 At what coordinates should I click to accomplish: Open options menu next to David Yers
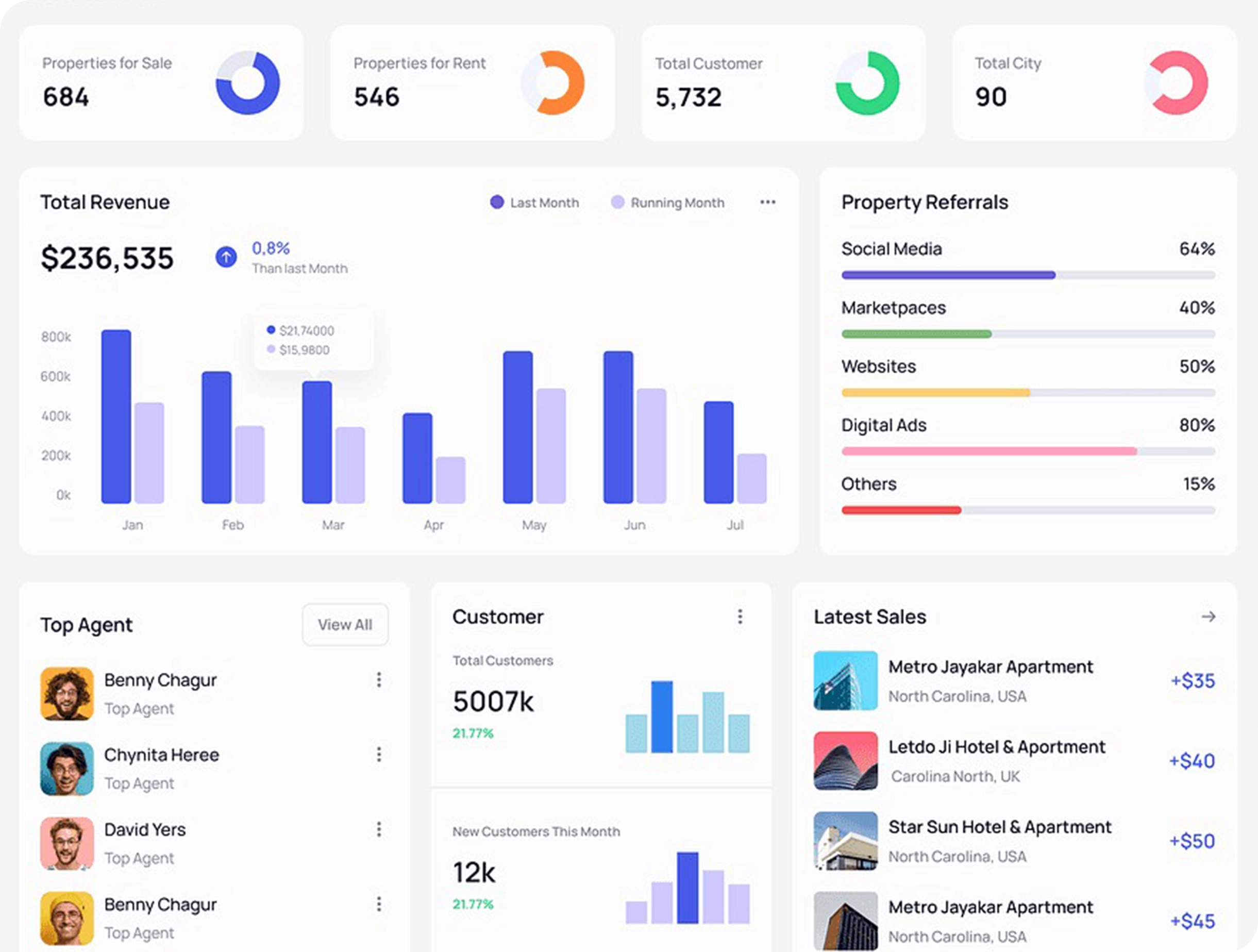coord(379,830)
